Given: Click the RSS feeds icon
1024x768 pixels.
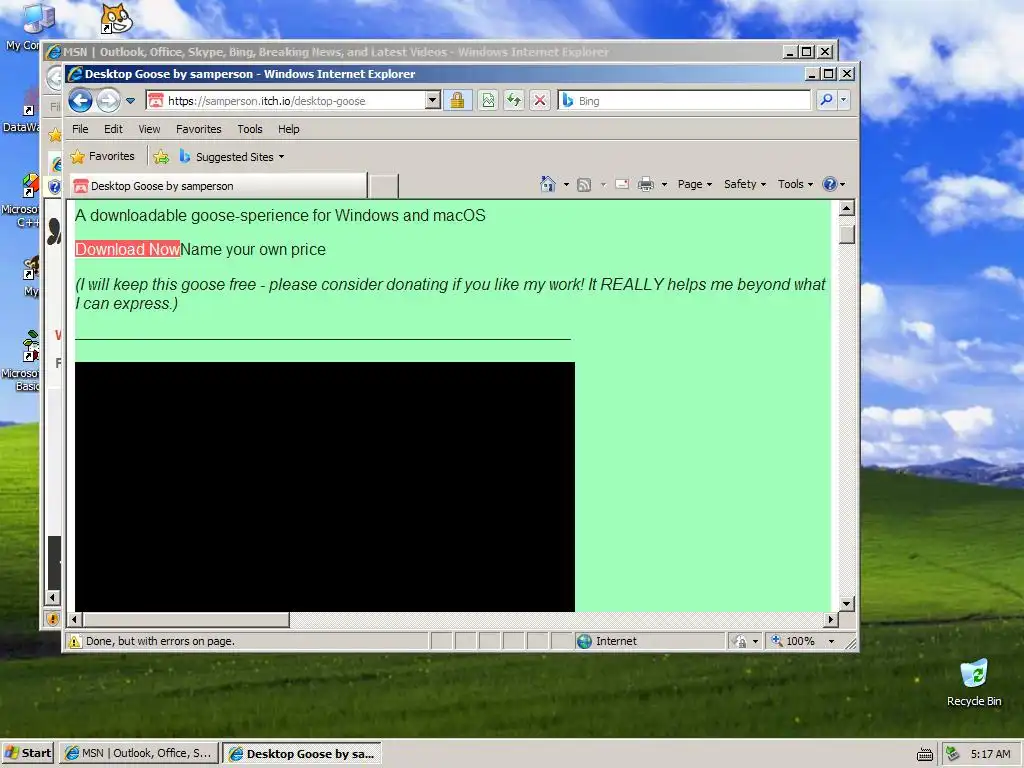Looking at the screenshot, I should [584, 184].
